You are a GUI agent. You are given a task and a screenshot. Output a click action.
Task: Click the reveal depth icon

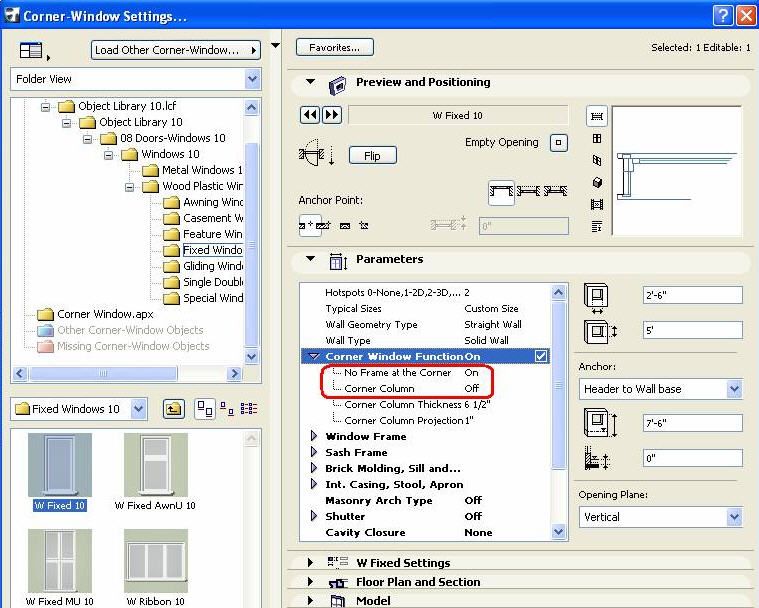(597, 458)
